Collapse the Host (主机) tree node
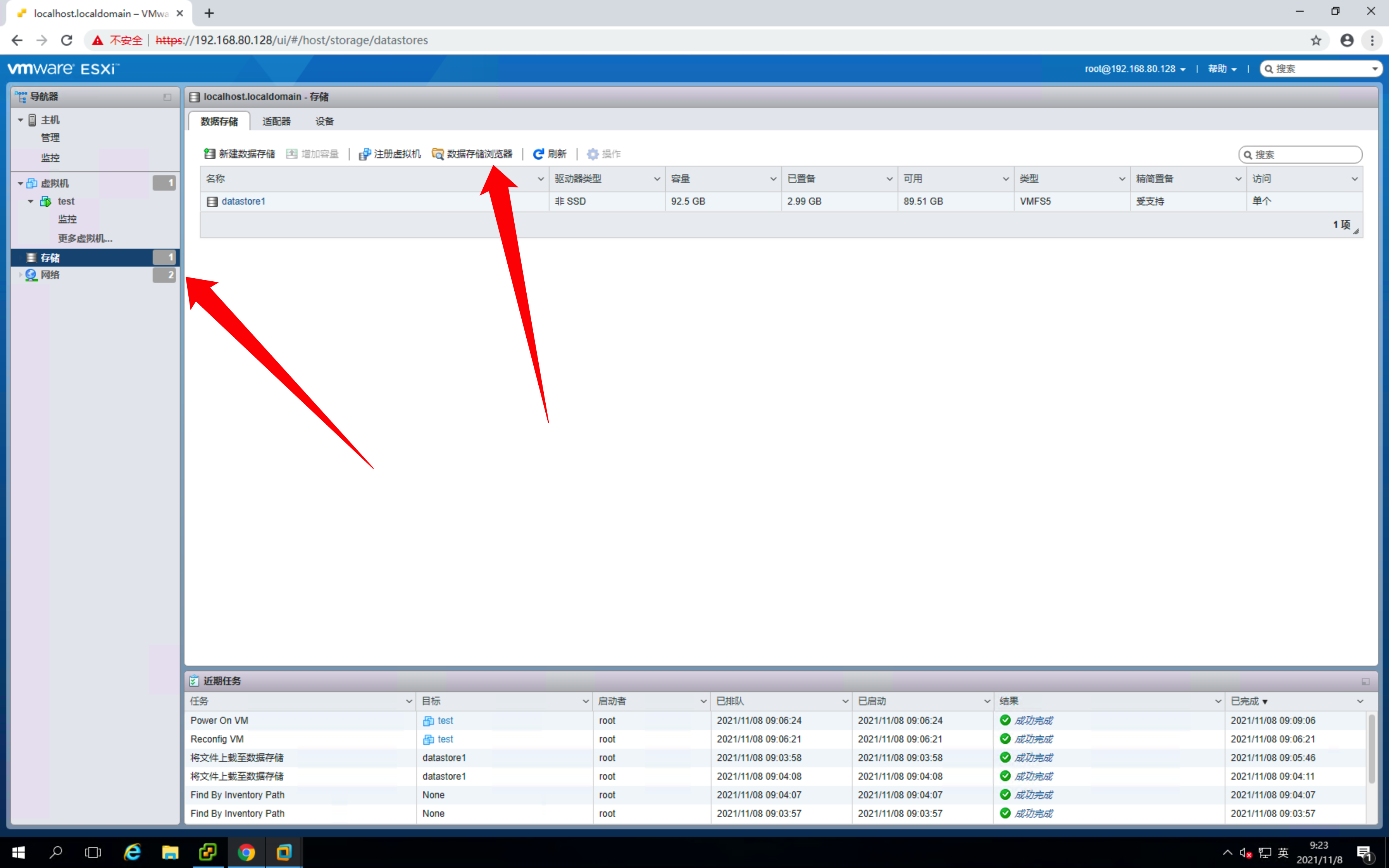Image resolution: width=1389 pixels, height=868 pixels. [x=21, y=120]
